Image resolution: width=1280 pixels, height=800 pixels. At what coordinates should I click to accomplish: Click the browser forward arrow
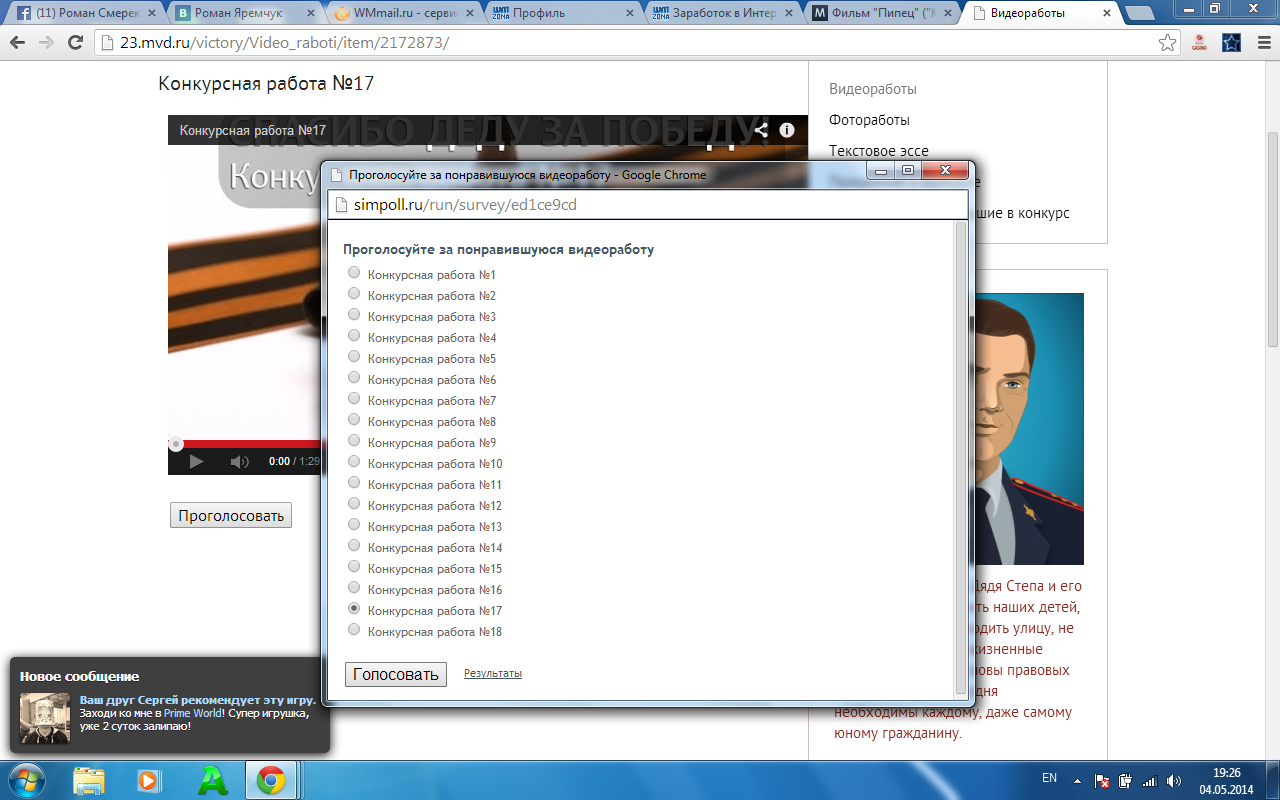[x=46, y=43]
